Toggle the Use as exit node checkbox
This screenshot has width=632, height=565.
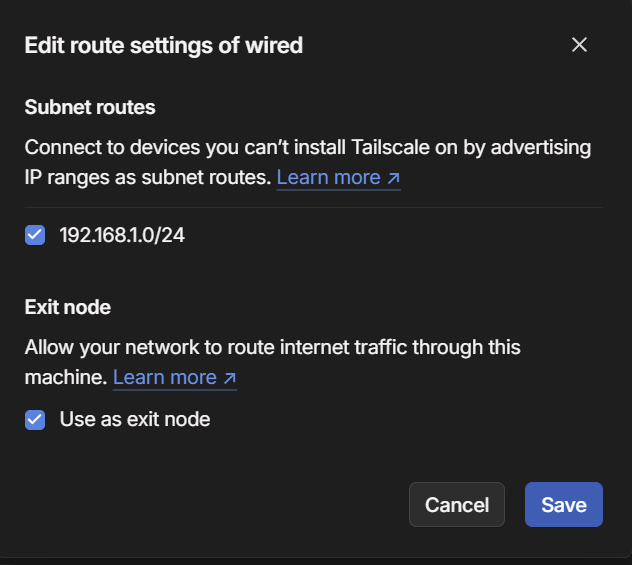[x=35, y=419]
